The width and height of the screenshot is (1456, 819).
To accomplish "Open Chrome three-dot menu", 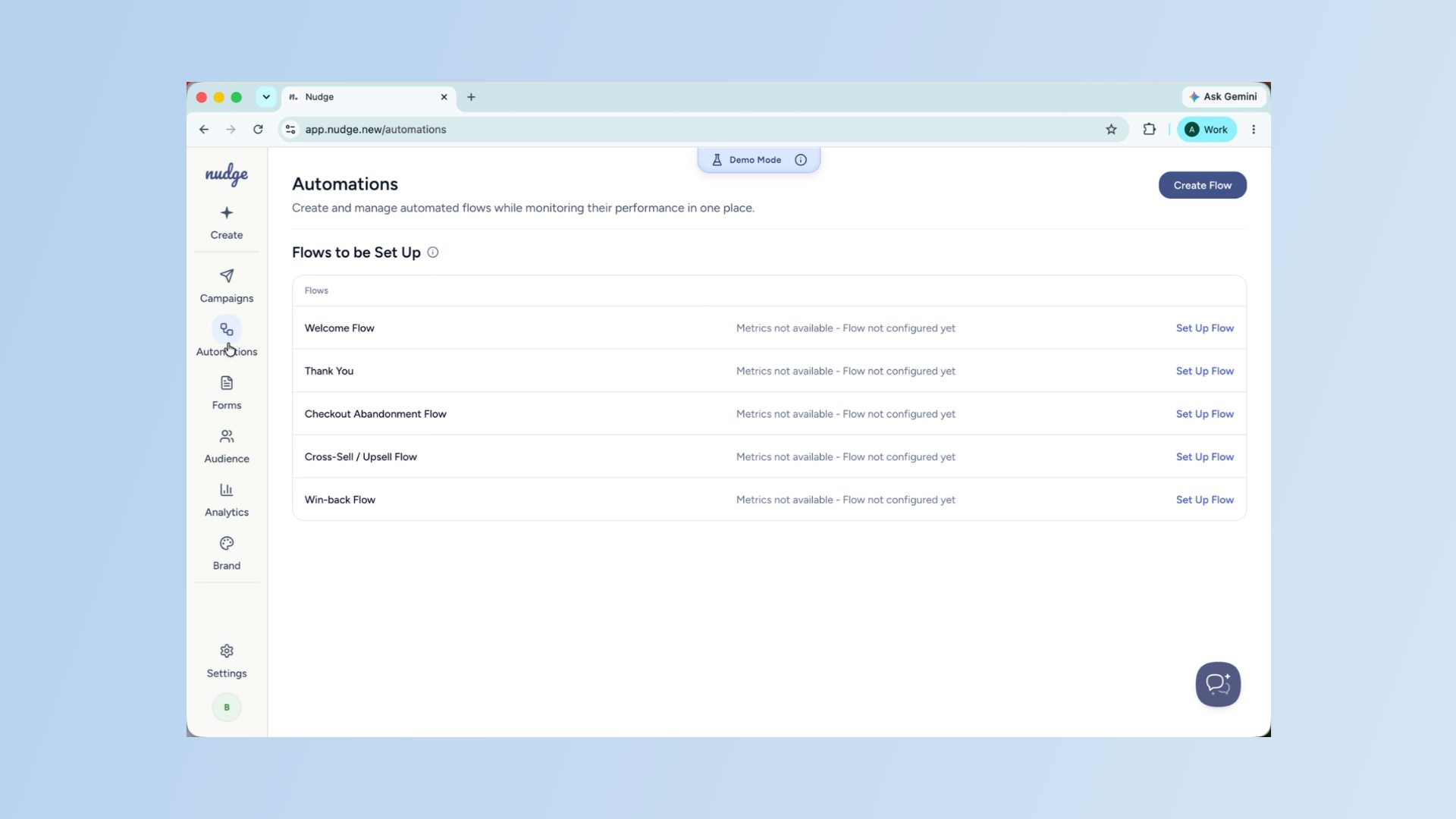I will [x=1254, y=130].
